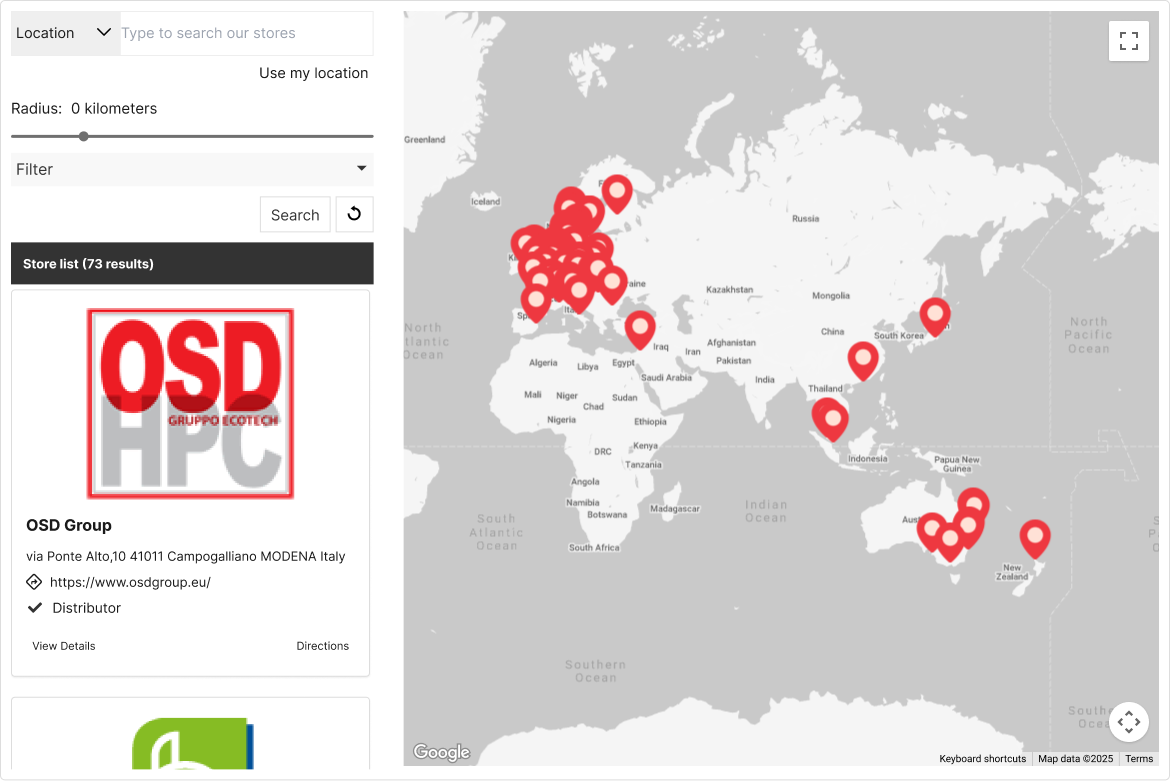Click the map camera pan control

point(1129,721)
